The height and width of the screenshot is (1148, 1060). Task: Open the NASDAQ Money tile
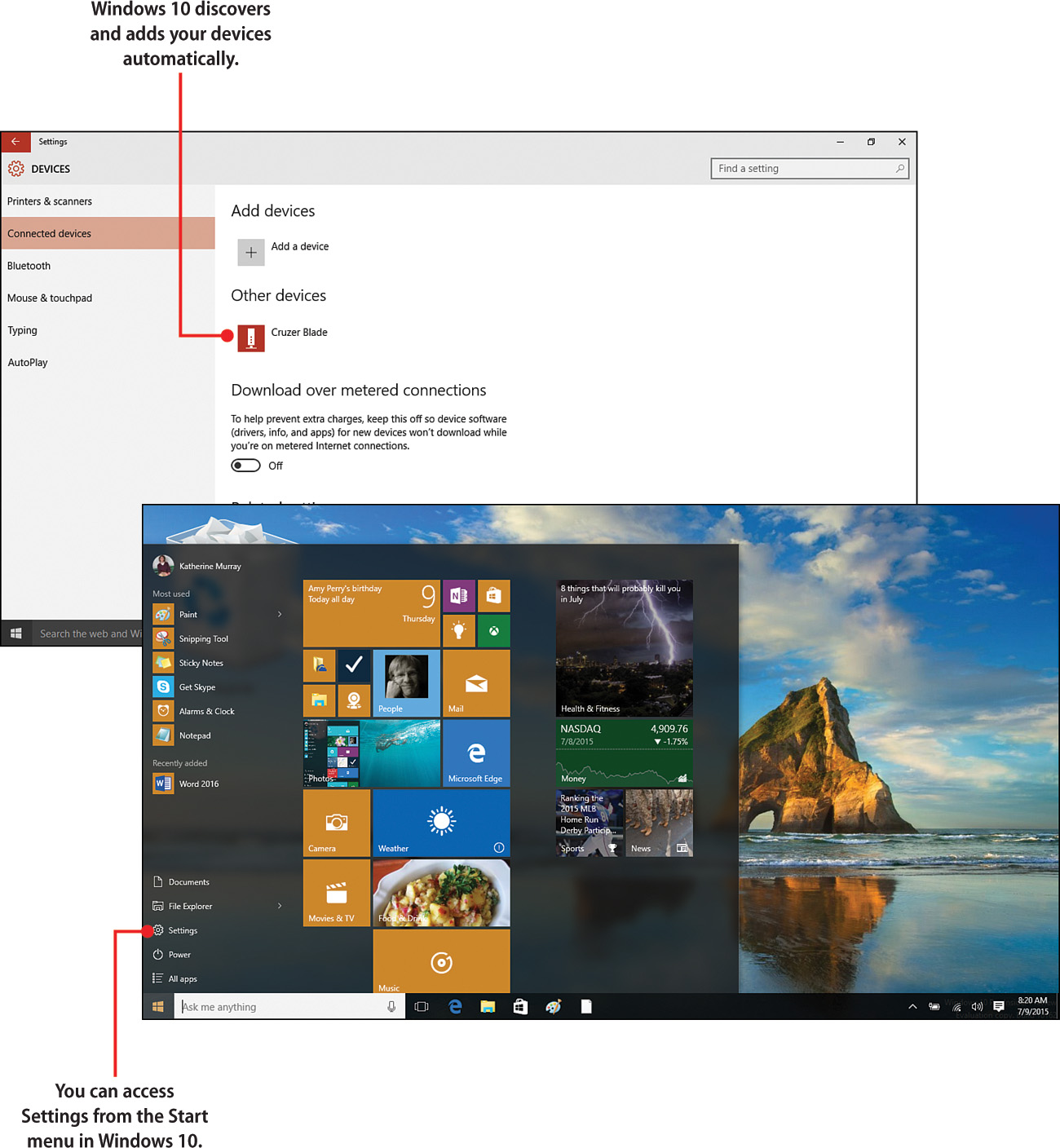625,753
